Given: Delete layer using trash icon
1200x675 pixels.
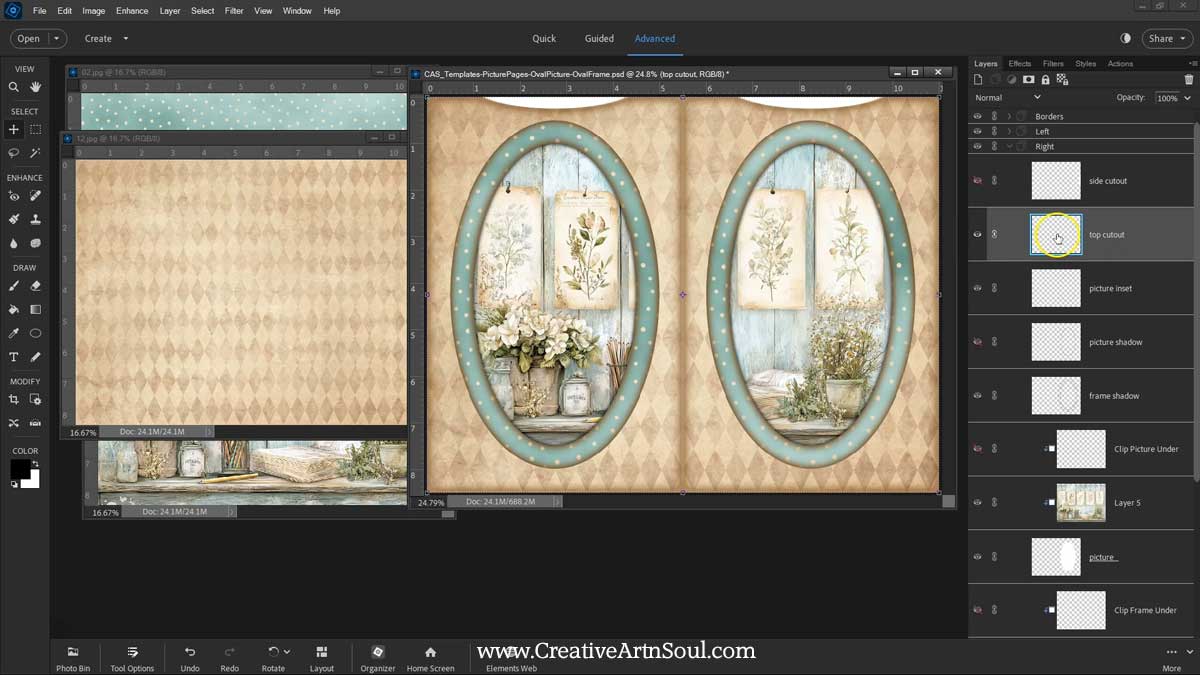Looking at the screenshot, I should 1188,80.
